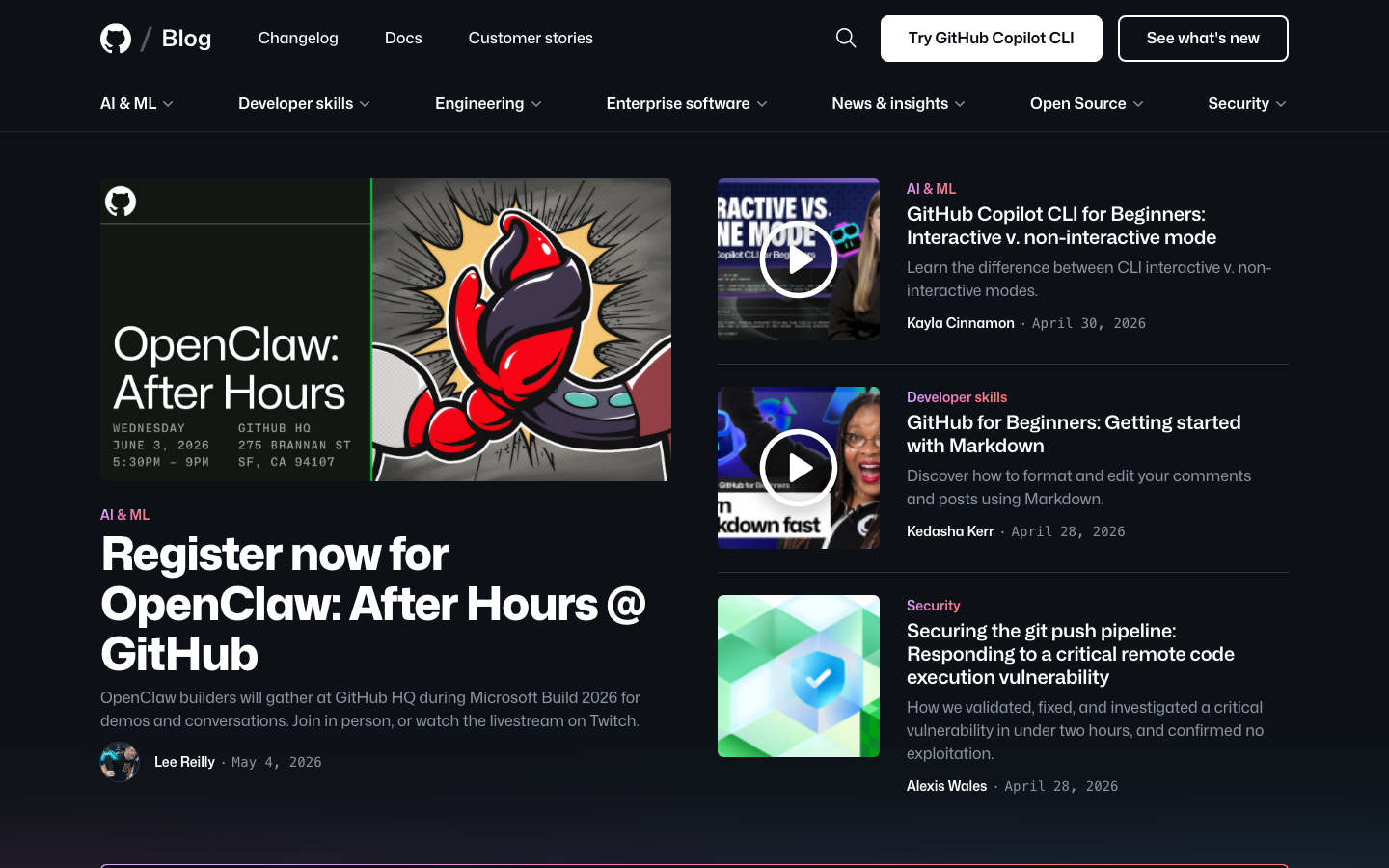
Task: Expand the Open Source dropdown
Action: pos(1086,103)
